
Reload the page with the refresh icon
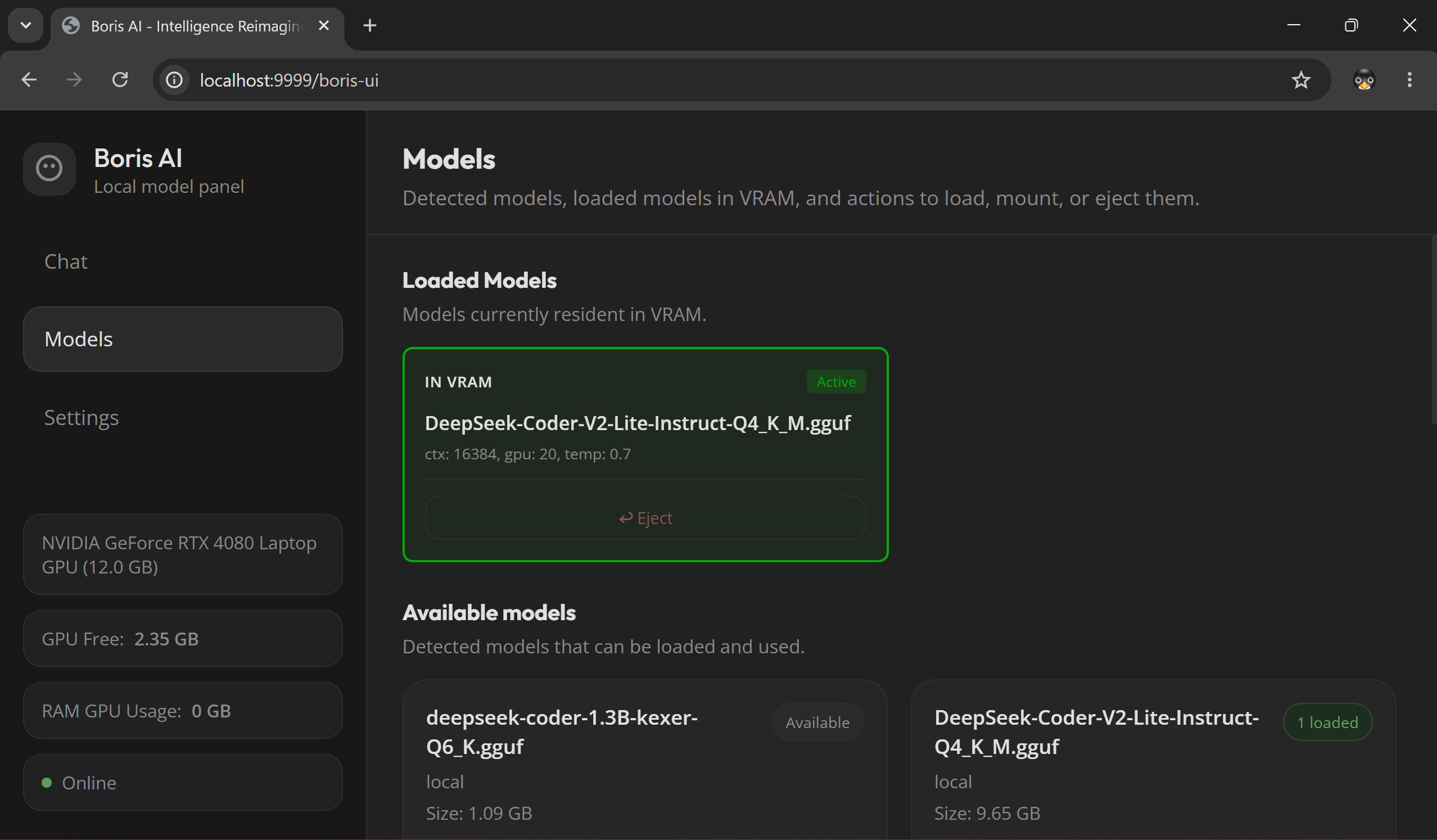[120, 80]
